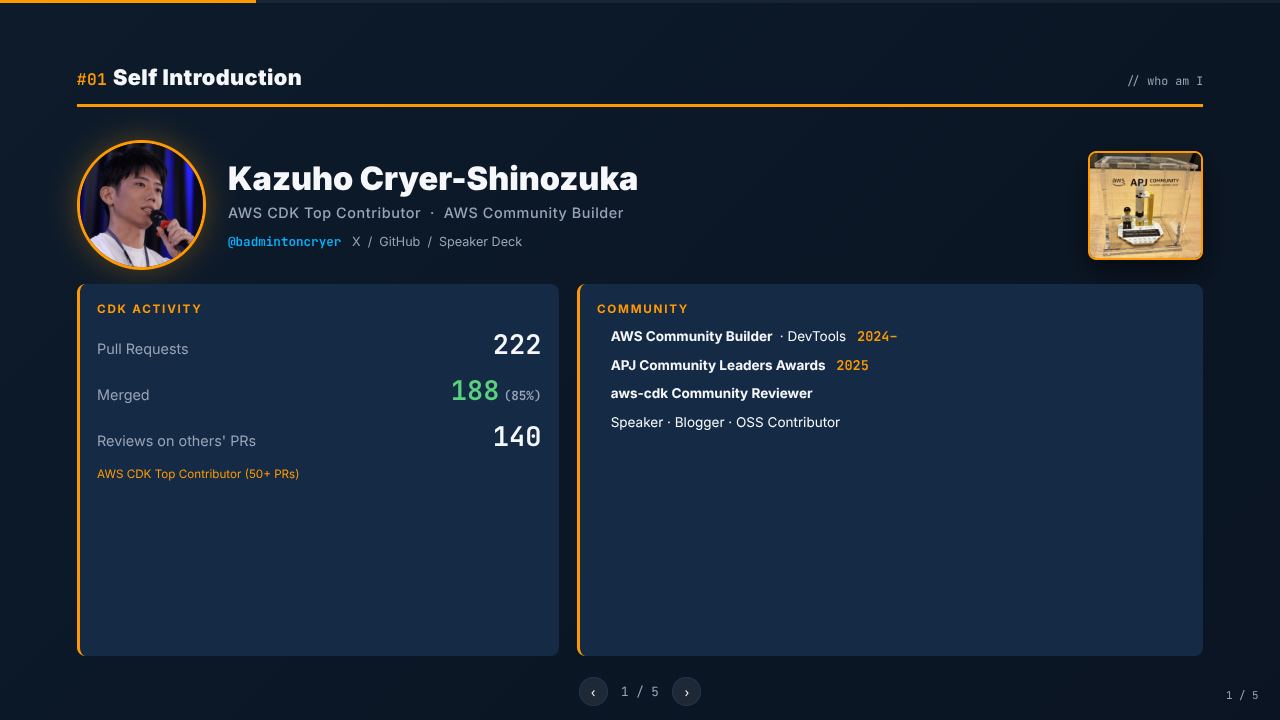Go to the previous slide arrow

click(x=593, y=692)
